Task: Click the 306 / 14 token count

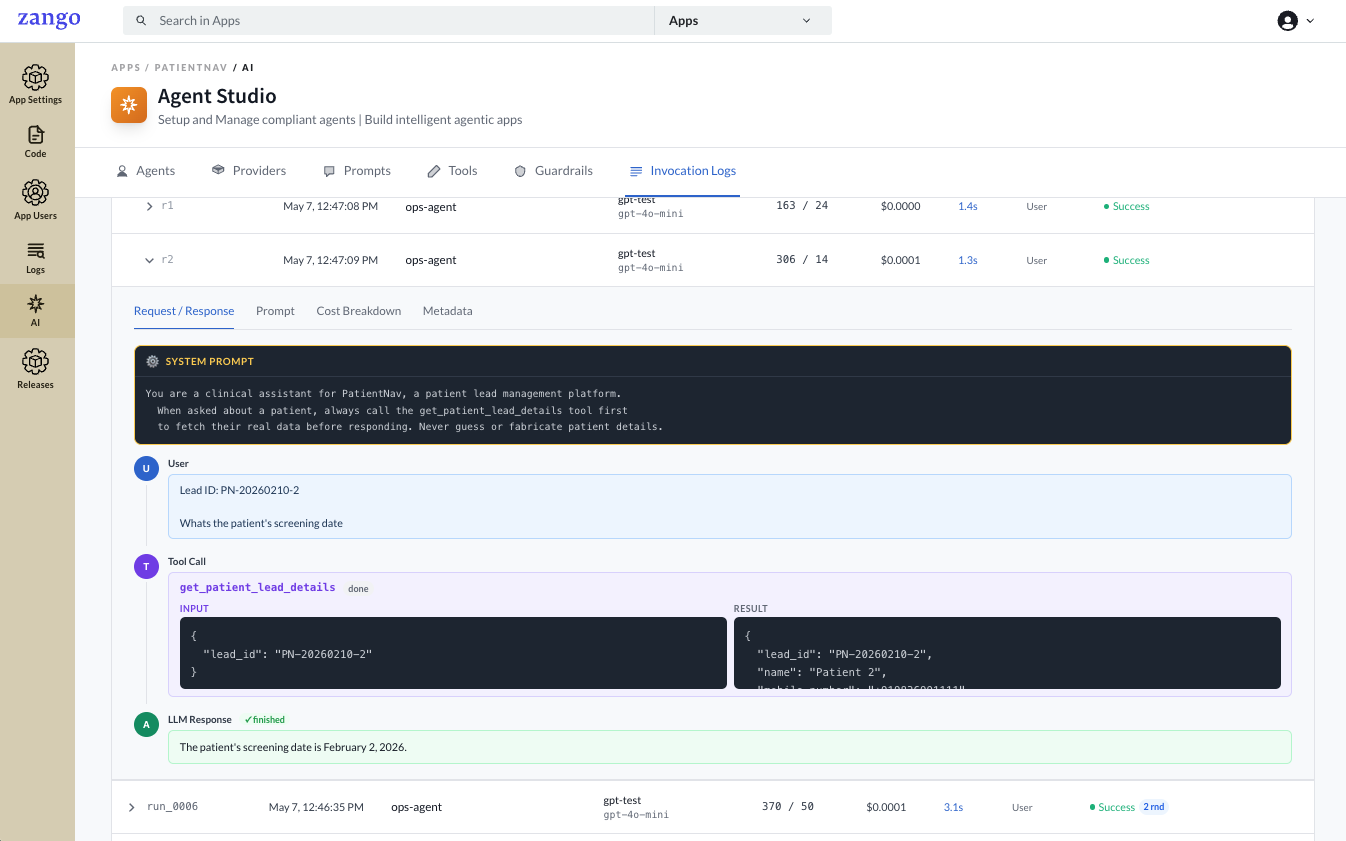Action: click(x=802, y=259)
